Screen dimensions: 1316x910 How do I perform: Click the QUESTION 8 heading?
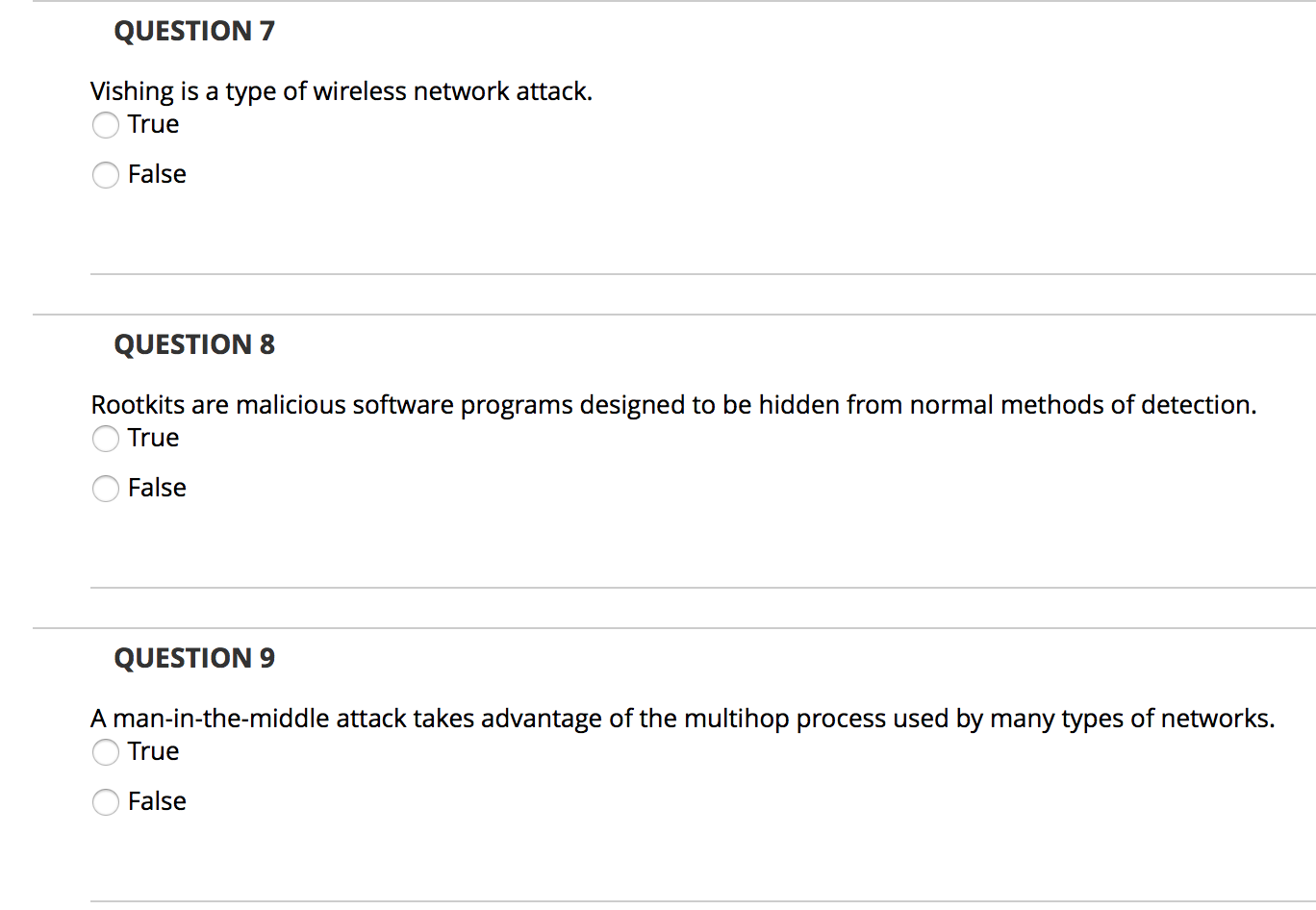pyautogui.click(x=193, y=344)
